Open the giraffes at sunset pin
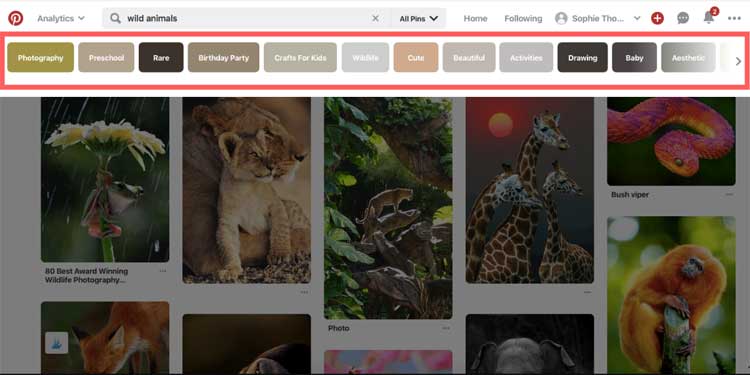Screen dimensions: 750x375 coord(529,190)
